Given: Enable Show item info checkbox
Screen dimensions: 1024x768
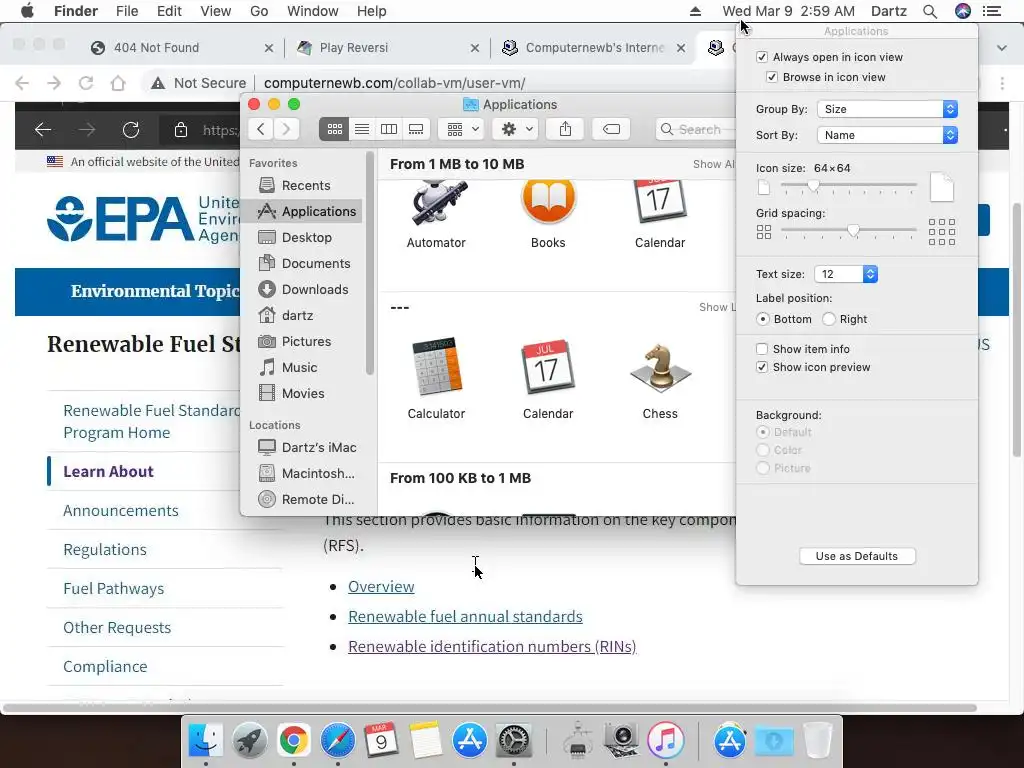Looking at the screenshot, I should pos(761,349).
